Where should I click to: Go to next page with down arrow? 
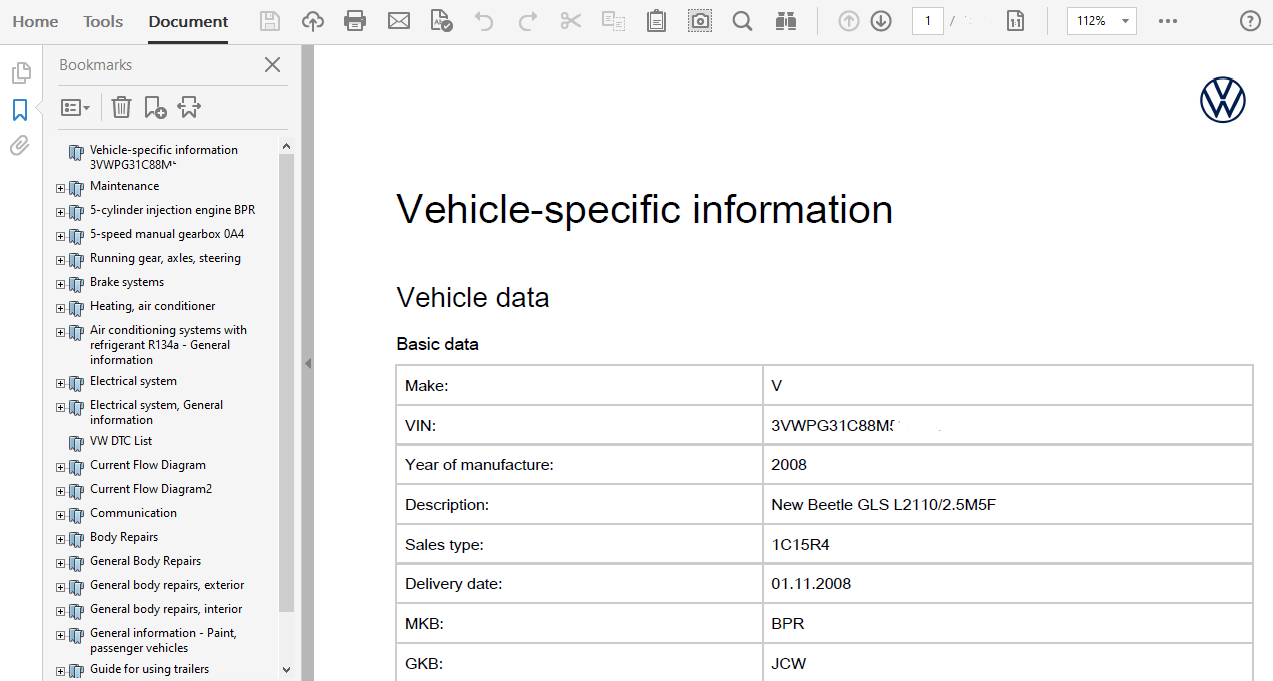coord(881,21)
